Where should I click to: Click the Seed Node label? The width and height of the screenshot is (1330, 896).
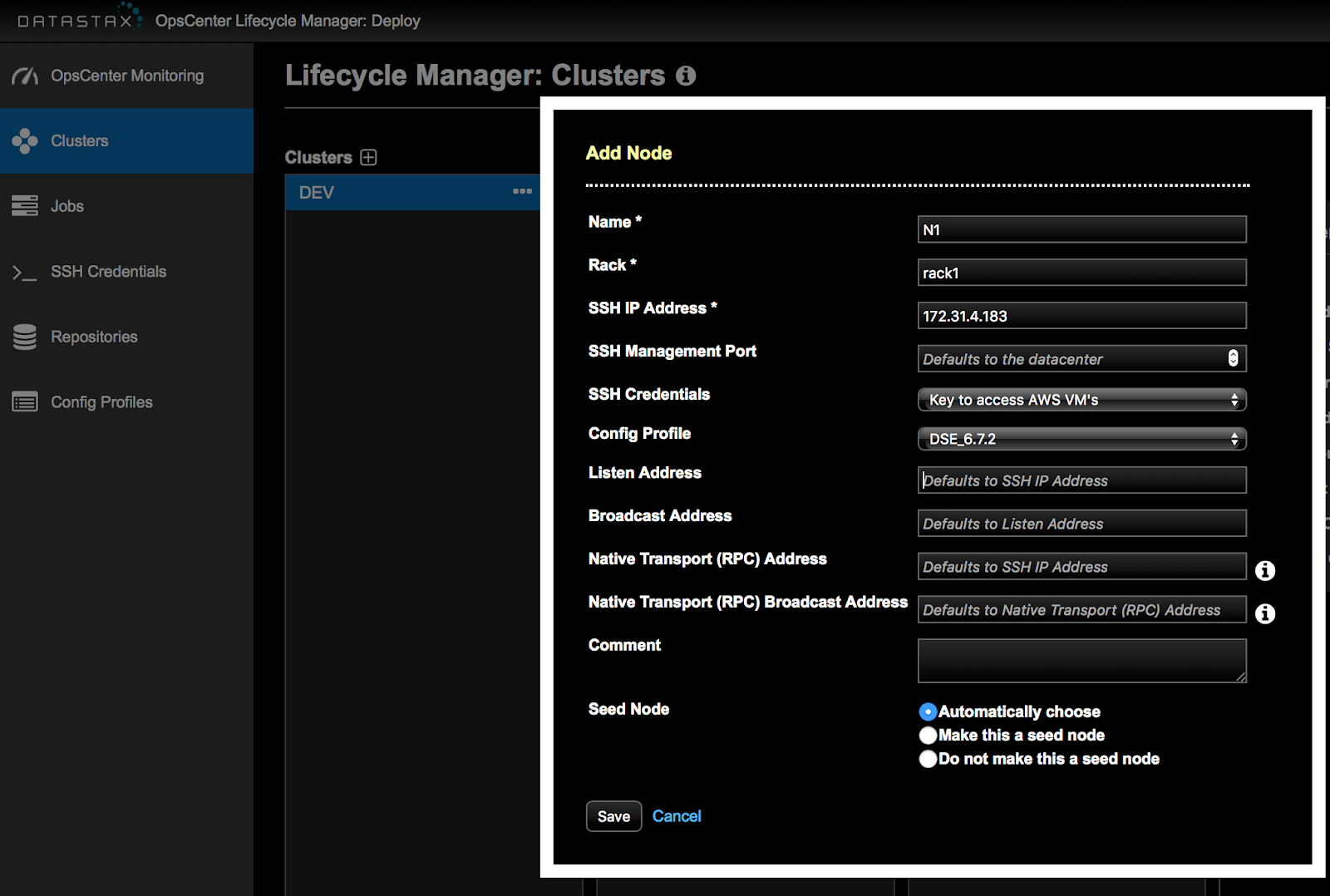click(x=628, y=709)
